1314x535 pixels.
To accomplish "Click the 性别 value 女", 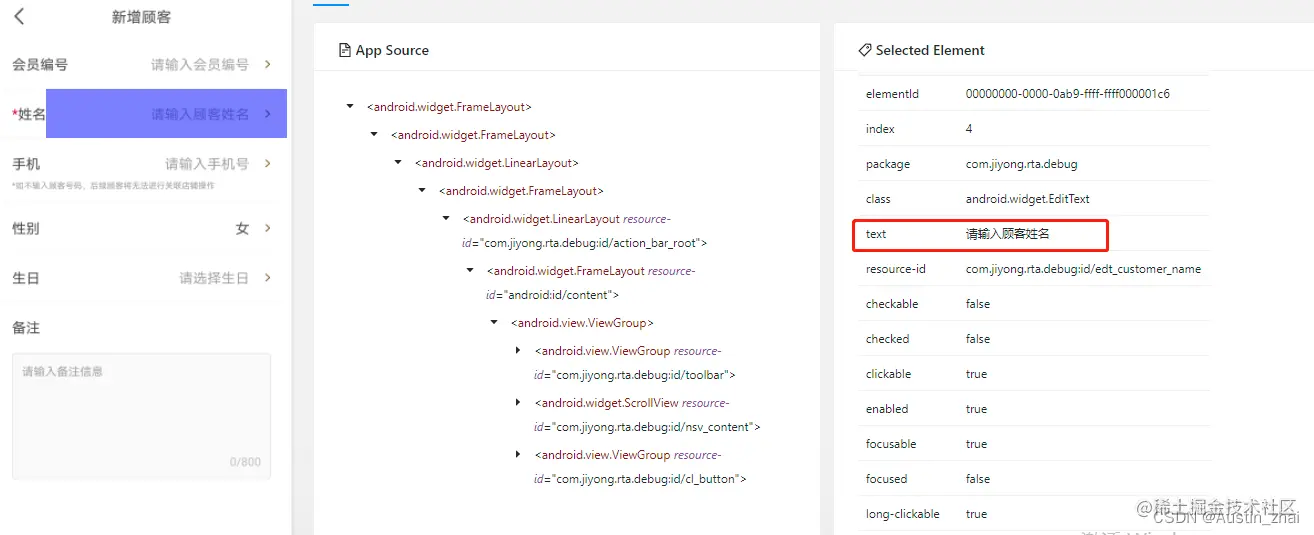I will click(242, 228).
